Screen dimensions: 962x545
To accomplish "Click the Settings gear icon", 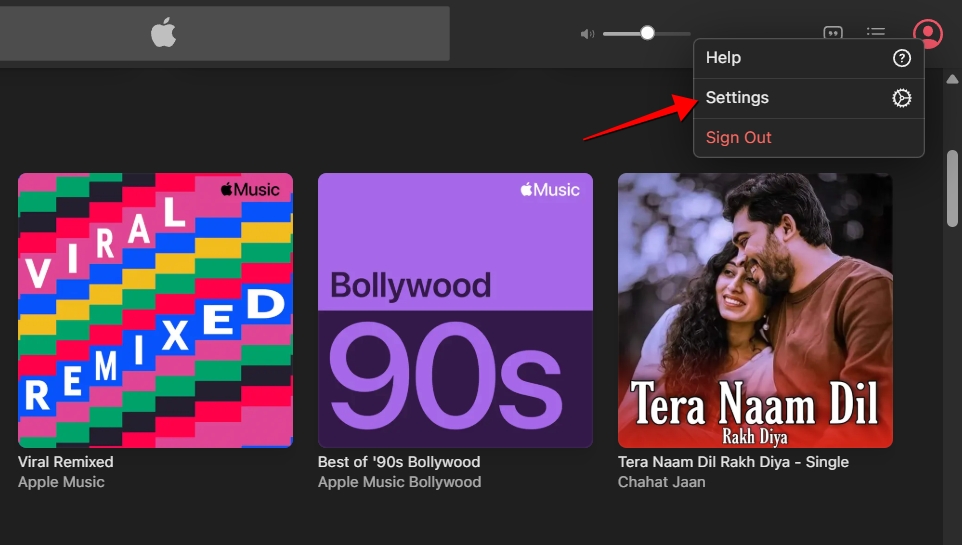I will (901, 98).
